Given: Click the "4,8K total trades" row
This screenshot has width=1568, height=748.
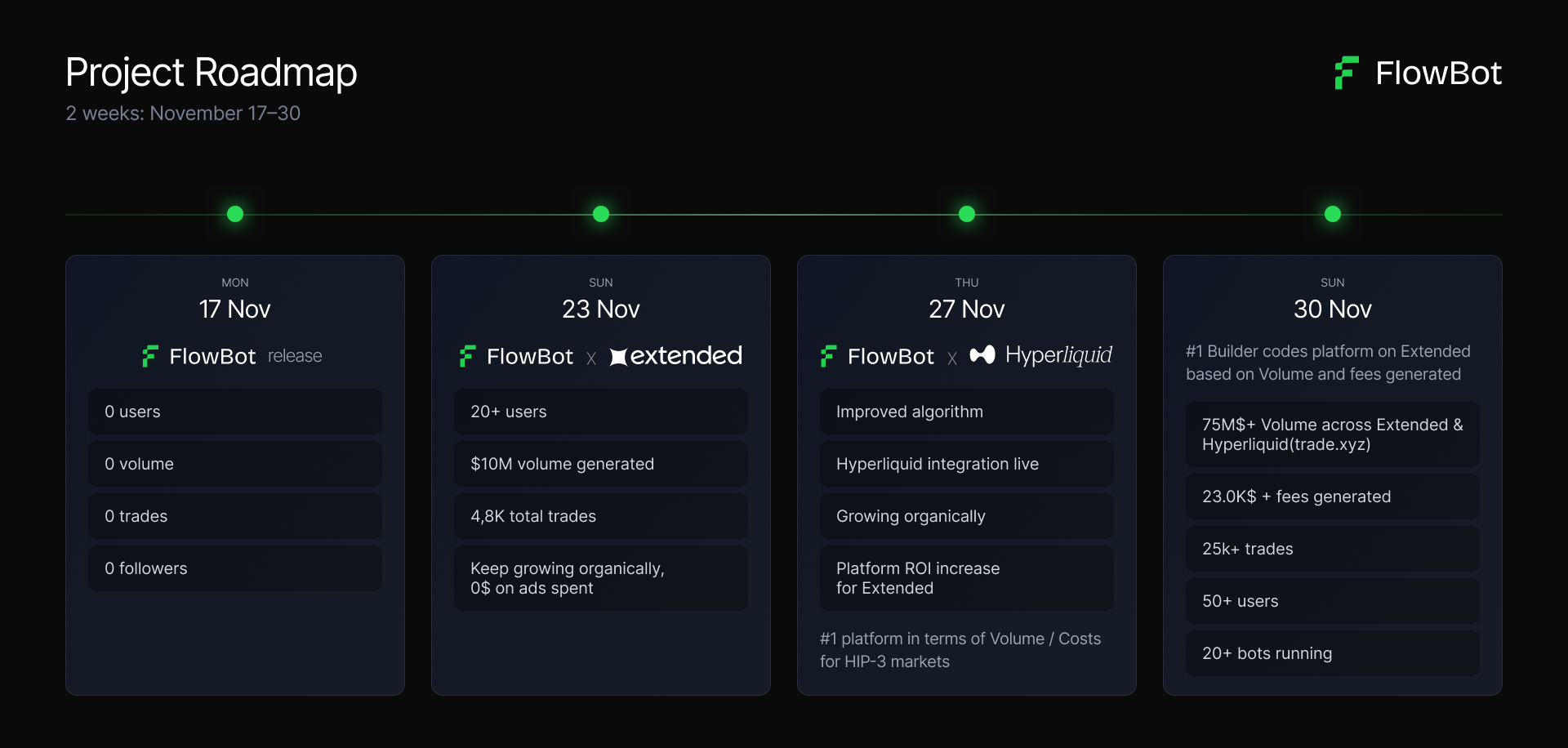Looking at the screenshot, I should click(x=601, y=516).
